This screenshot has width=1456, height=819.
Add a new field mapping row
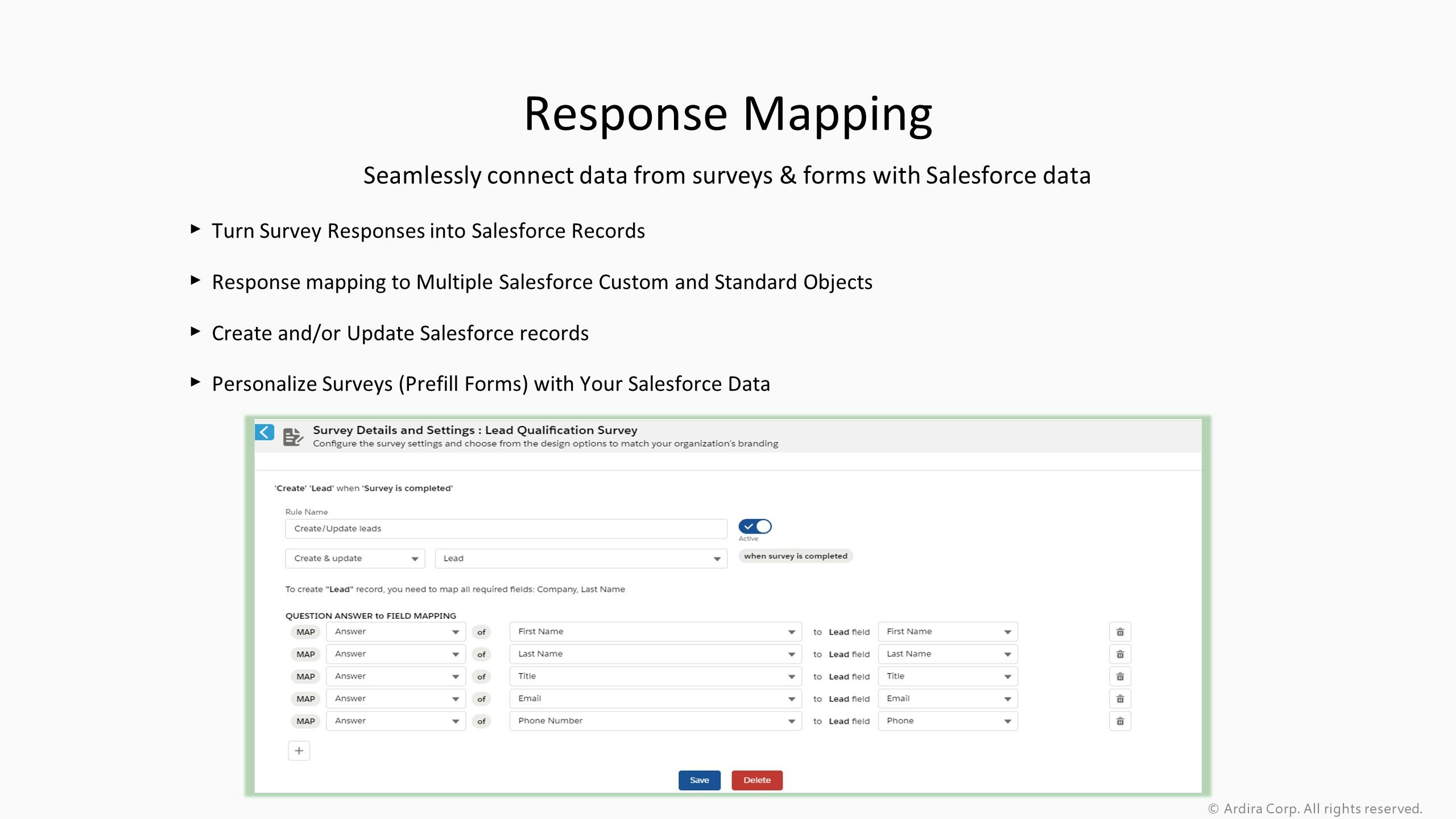(x=298, y=750)
